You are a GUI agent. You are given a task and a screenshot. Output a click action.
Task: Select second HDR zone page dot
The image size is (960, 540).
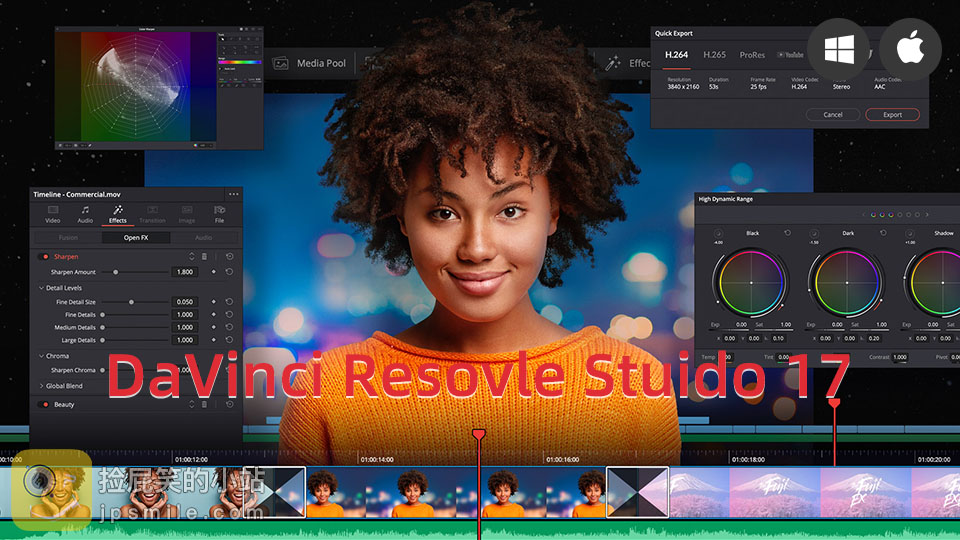point(882,215)
